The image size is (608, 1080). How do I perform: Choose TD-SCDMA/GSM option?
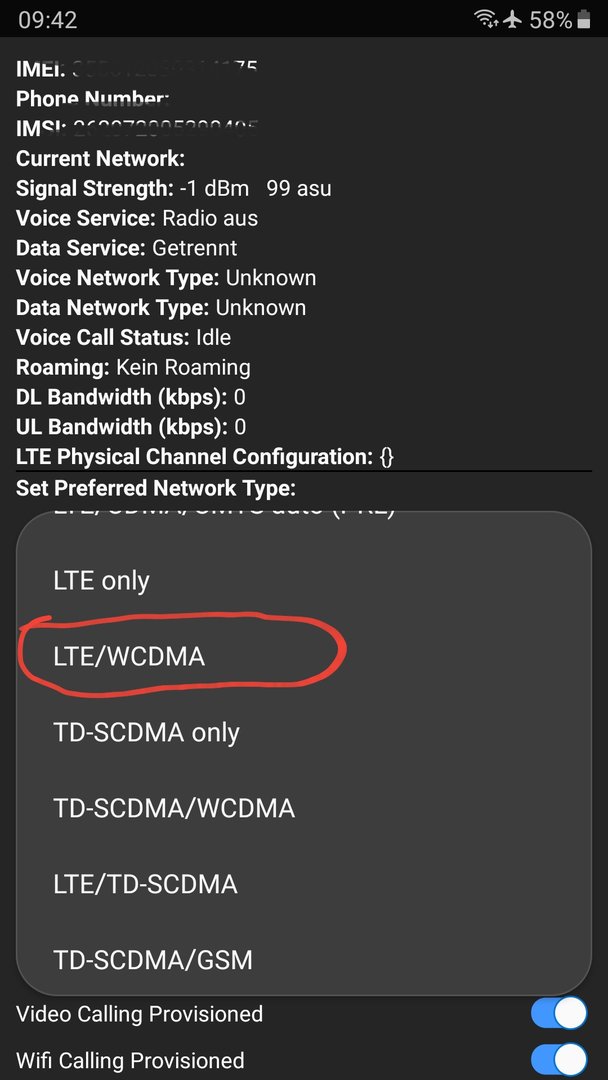coord(304,958)
